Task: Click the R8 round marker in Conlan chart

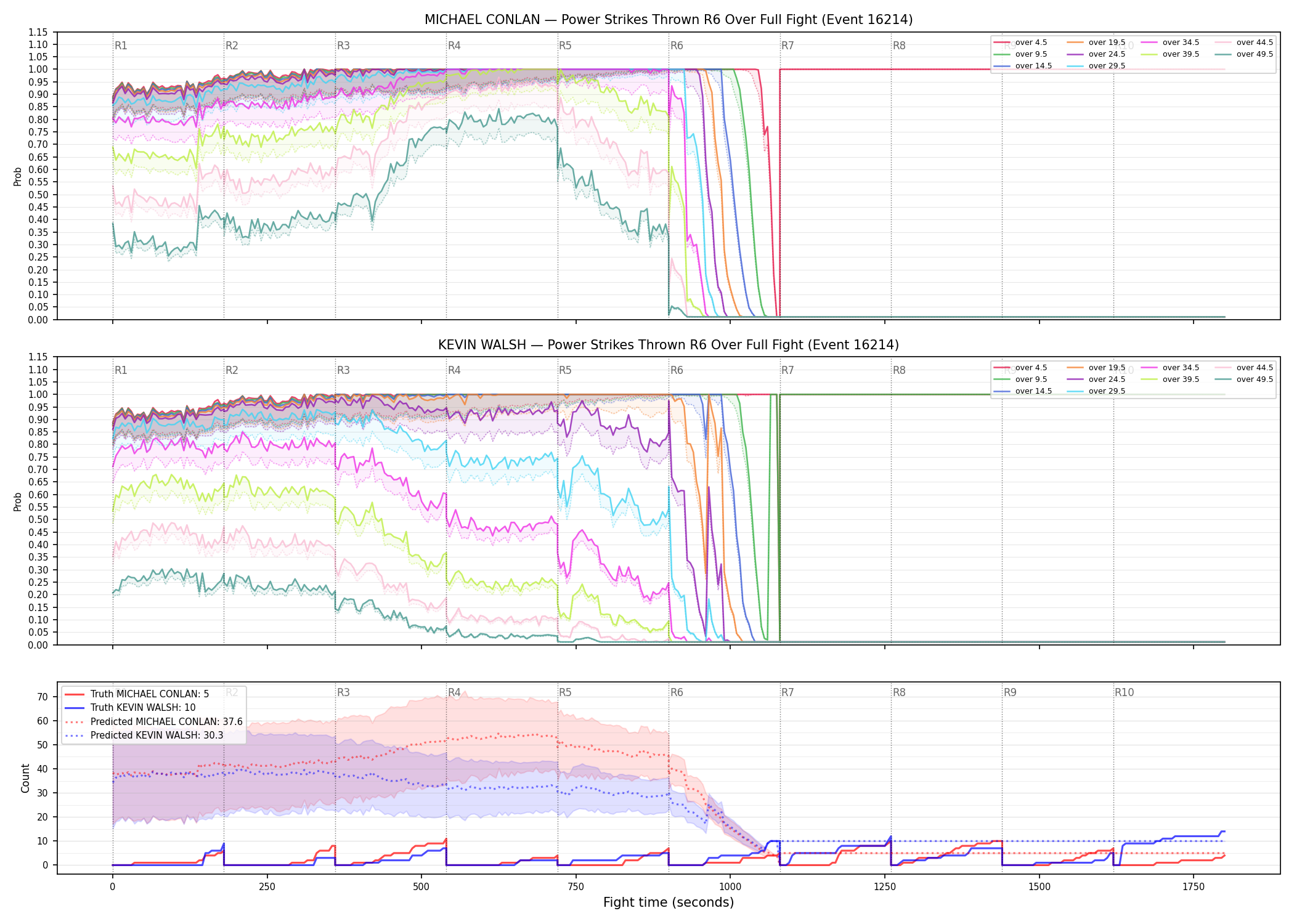Action: (x=899, y=46)
